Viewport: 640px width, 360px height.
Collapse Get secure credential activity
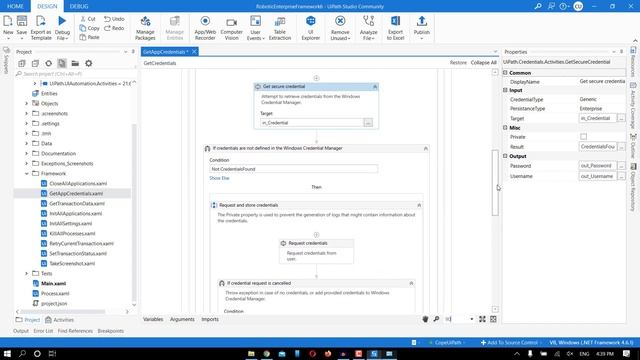coord(375,87)
